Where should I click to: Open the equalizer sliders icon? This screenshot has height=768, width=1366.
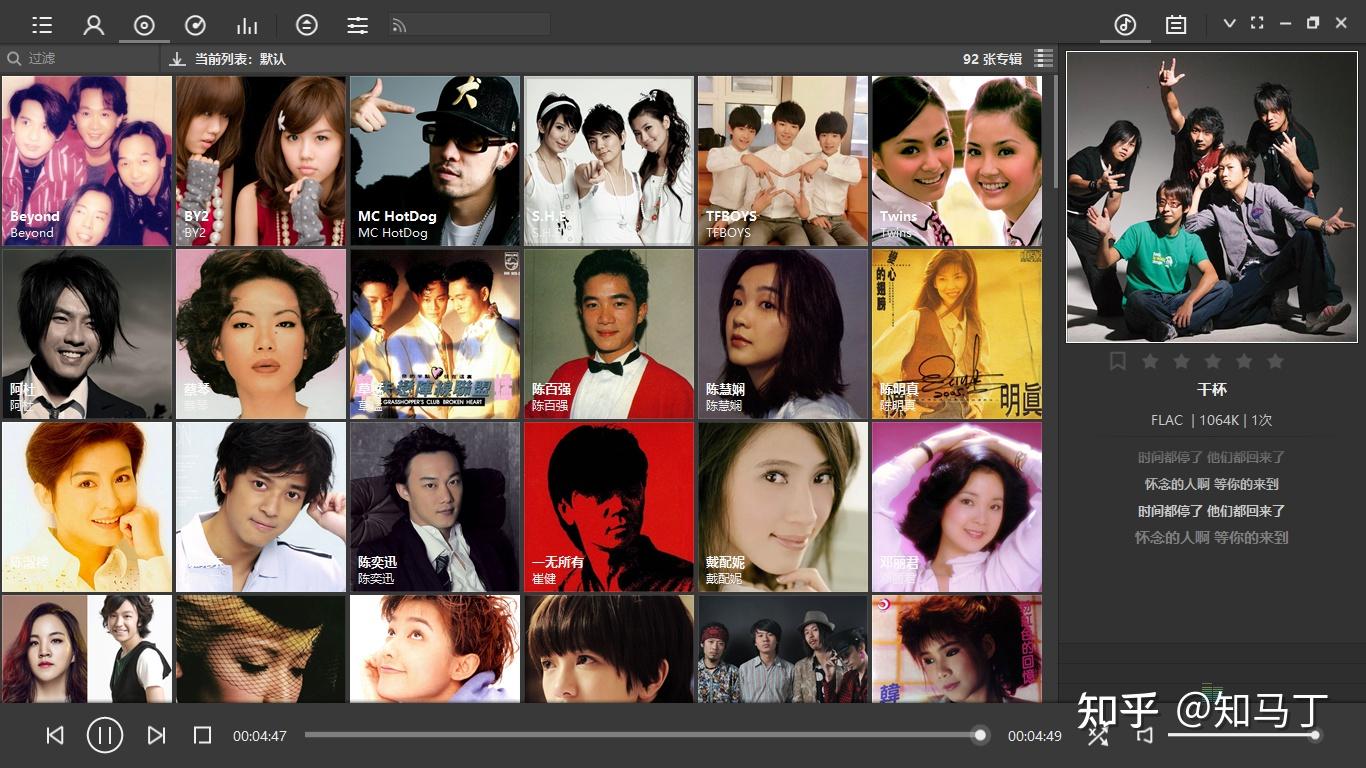(x=357, y=23)
